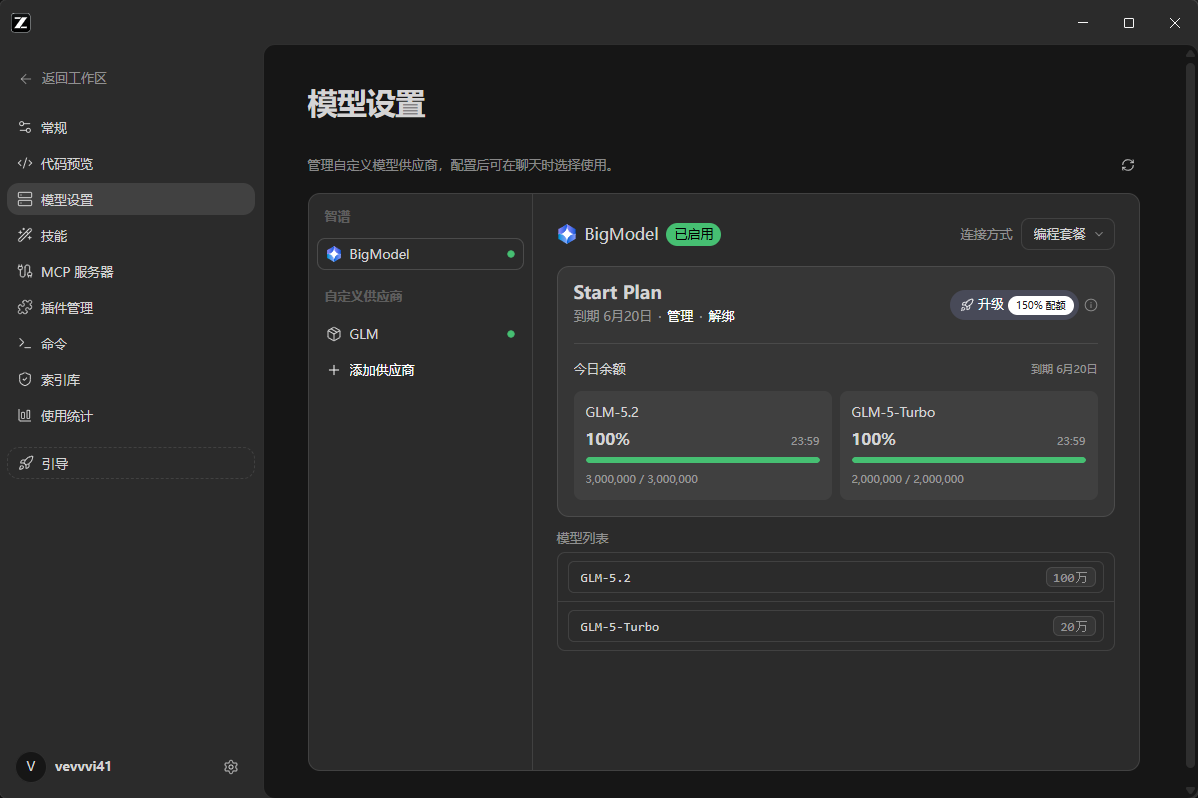Screen dimensions: 1198x798
Task: Open 代码预览 code preview settings
Action: 131,164
